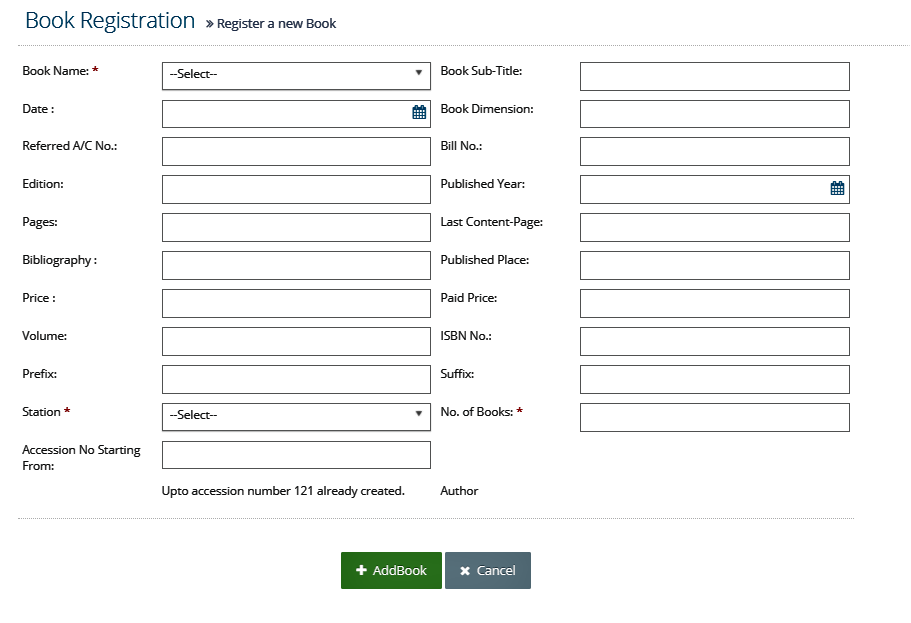Select the 'Paid Price:' label
The image size is (911, 623).
pyautogui.click(x=469, y=298)
